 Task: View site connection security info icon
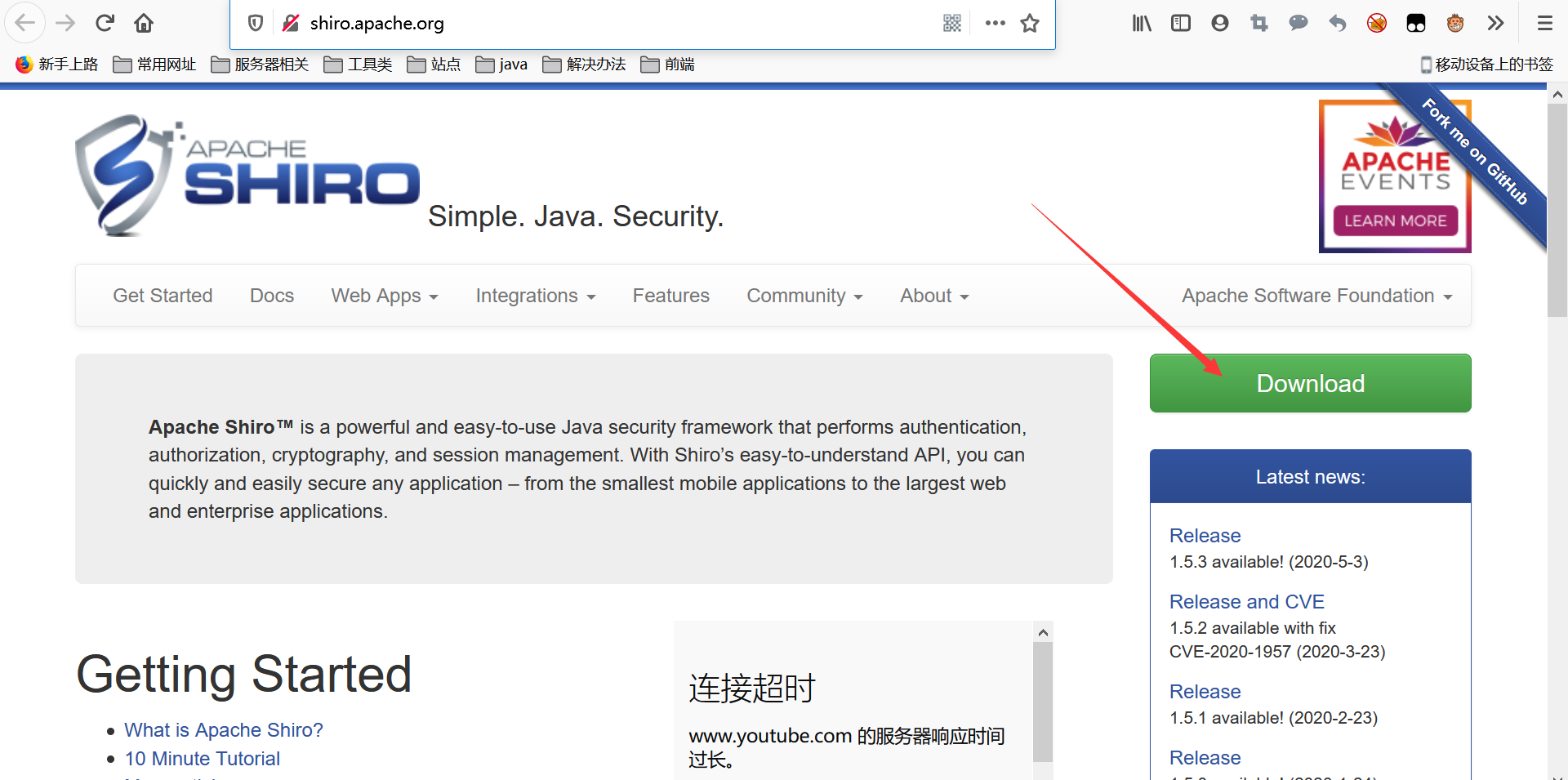(x=290, y=23)
